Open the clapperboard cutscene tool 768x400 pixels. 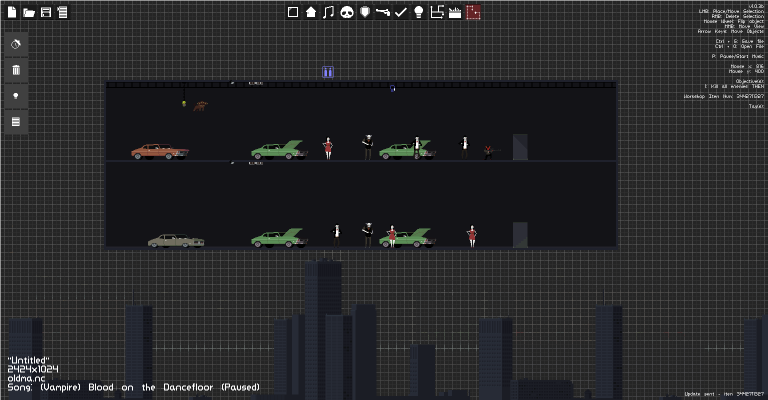click(455, 12)
